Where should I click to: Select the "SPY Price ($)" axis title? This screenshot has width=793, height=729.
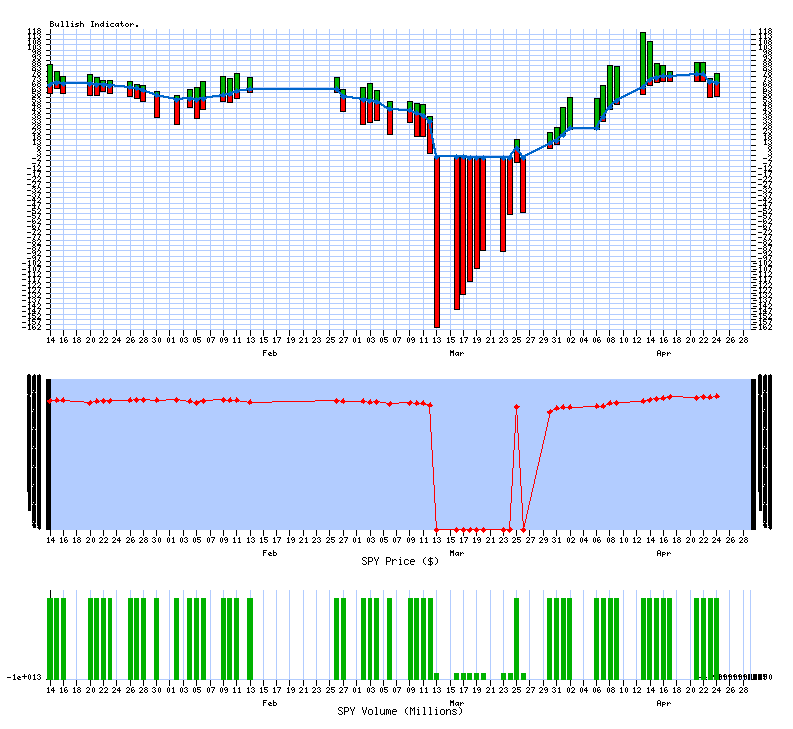tap(400, 561)
